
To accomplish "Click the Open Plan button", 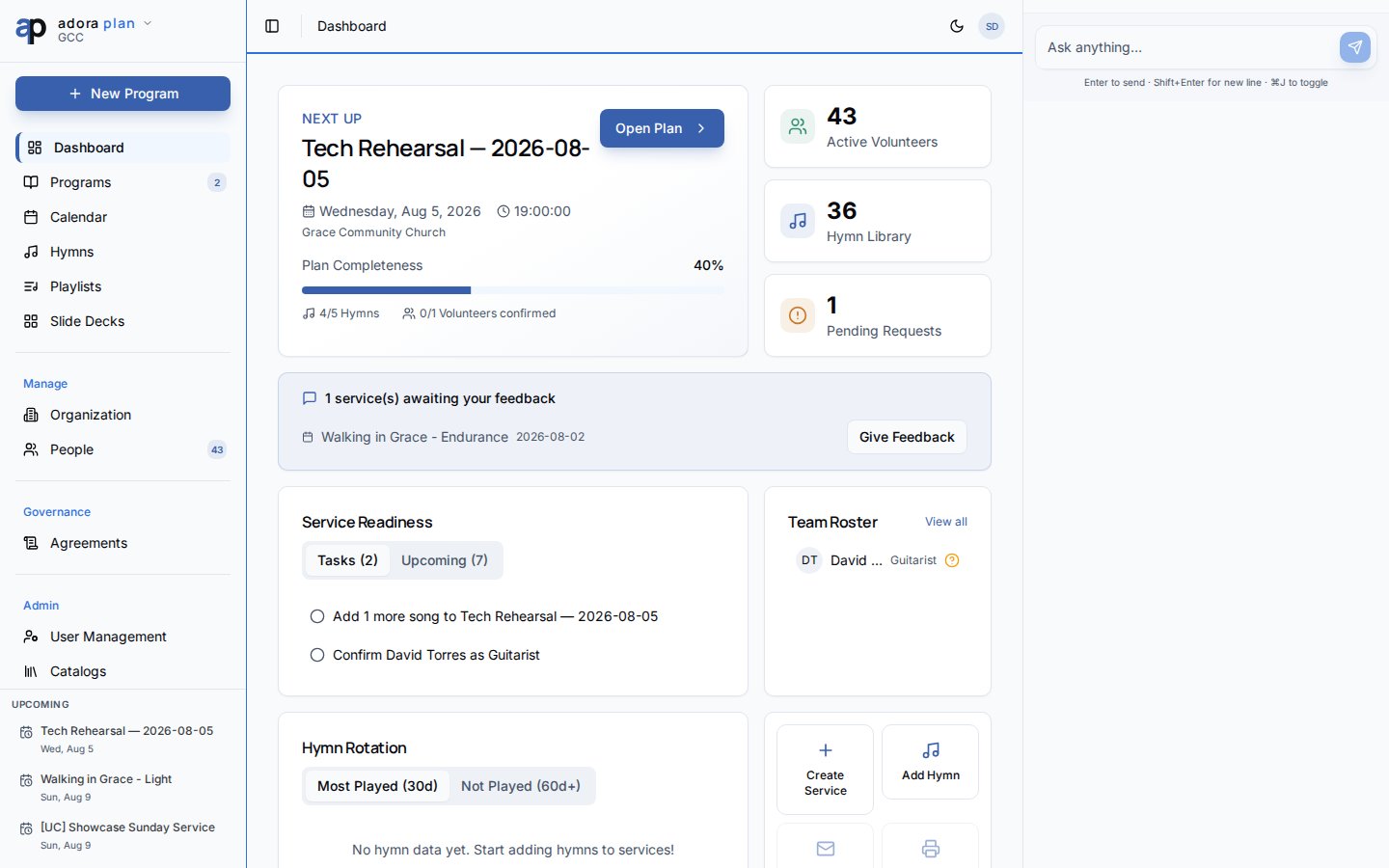I will coord(662,128).
